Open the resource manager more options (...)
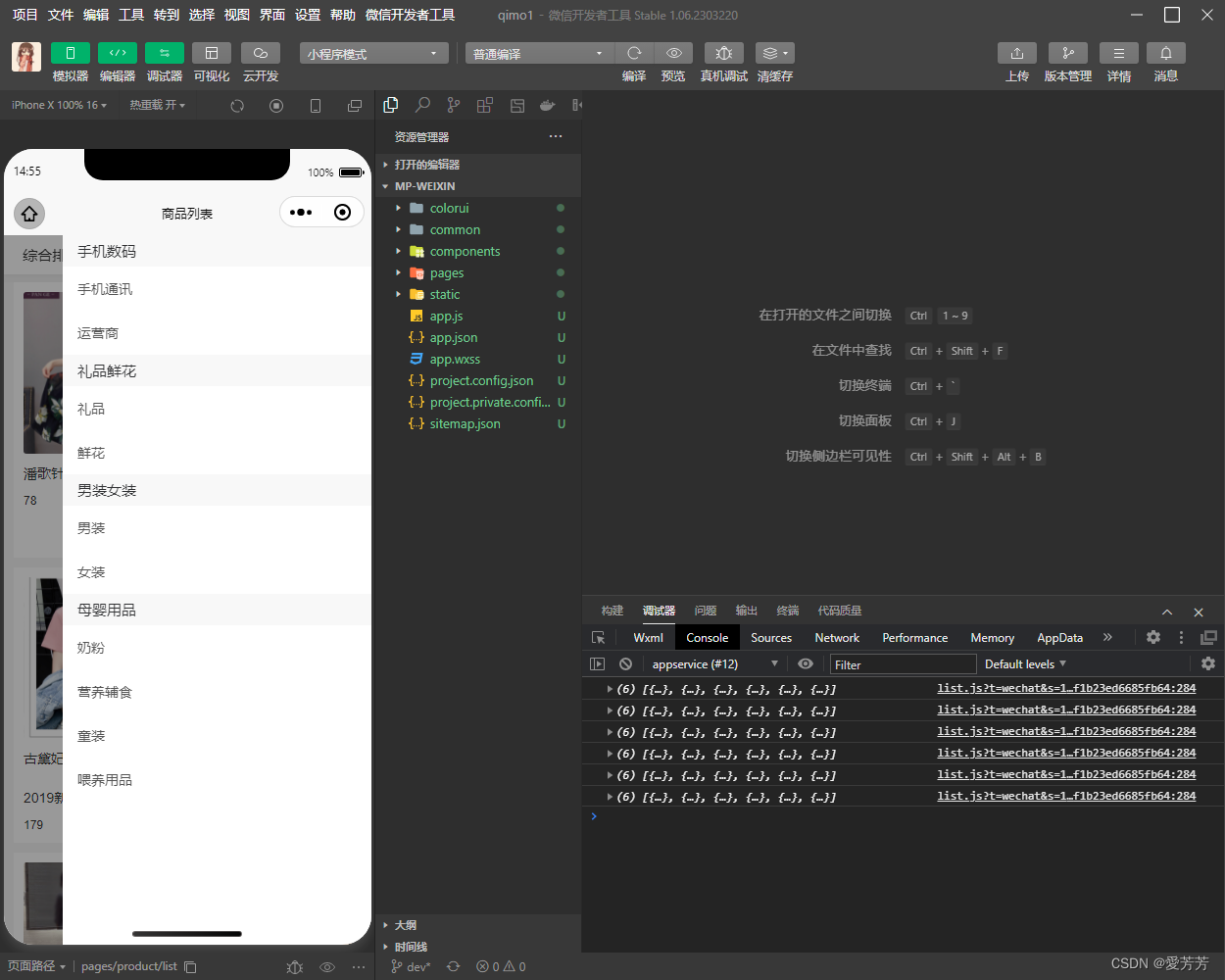The image size is (1225, 980). click(x=556, y=136)
